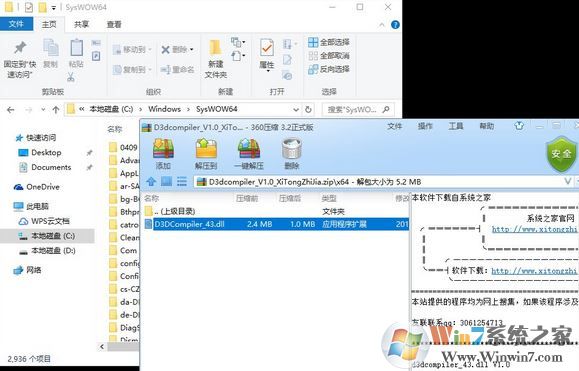The image size is (579, 371).
Task: Go up a level with 360 Zip's blue arrow
Action: 151,182
